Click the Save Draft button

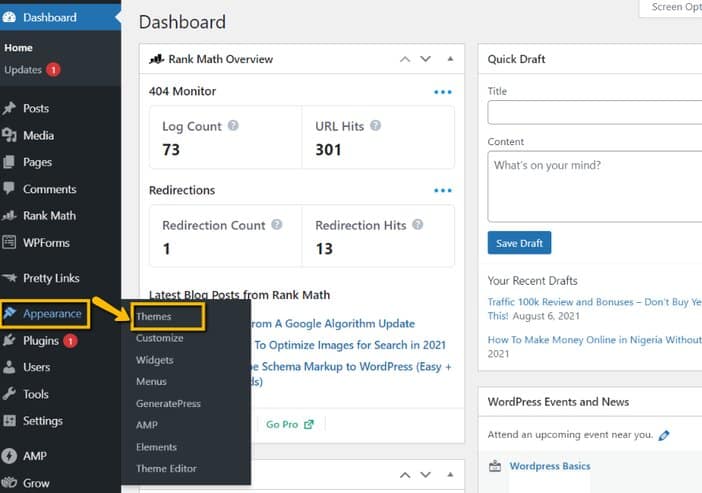(x=519, y=243)
